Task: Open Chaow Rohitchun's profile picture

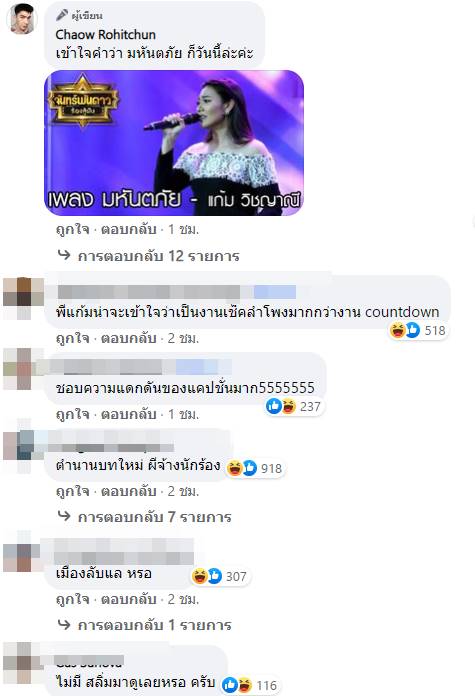Action: tap(22, 19)
